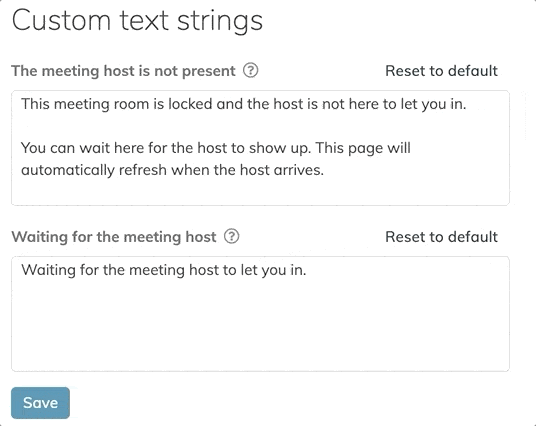Viewport: 536px width, 426px height.
Task: Click the word 'locked' in the first message
Action: (x=190, y=104)
